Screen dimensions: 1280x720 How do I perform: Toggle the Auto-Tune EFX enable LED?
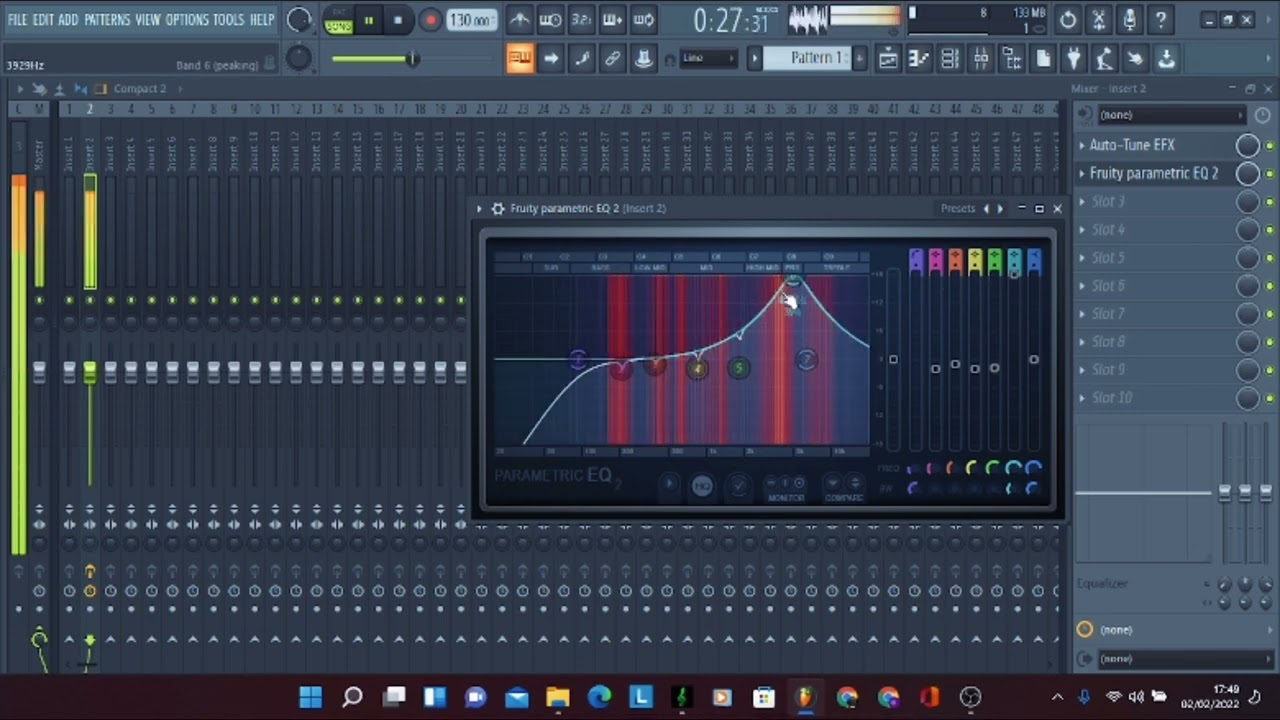pyautogui.click(x=1270, y=146)
